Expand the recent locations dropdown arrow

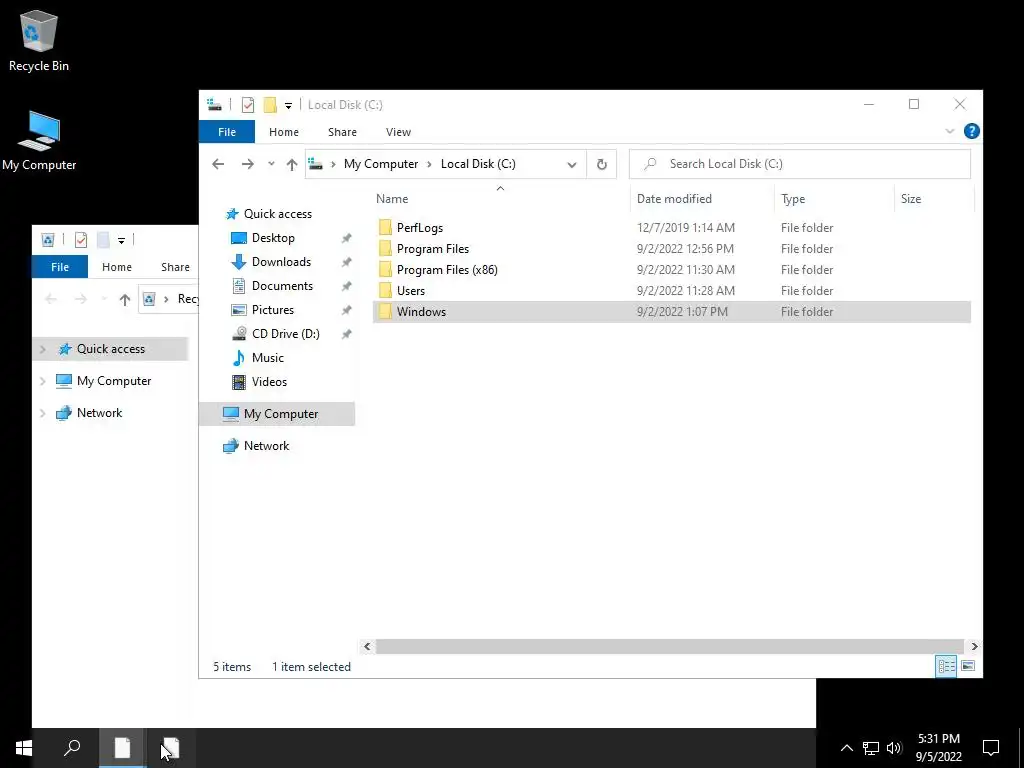(271, 164)
